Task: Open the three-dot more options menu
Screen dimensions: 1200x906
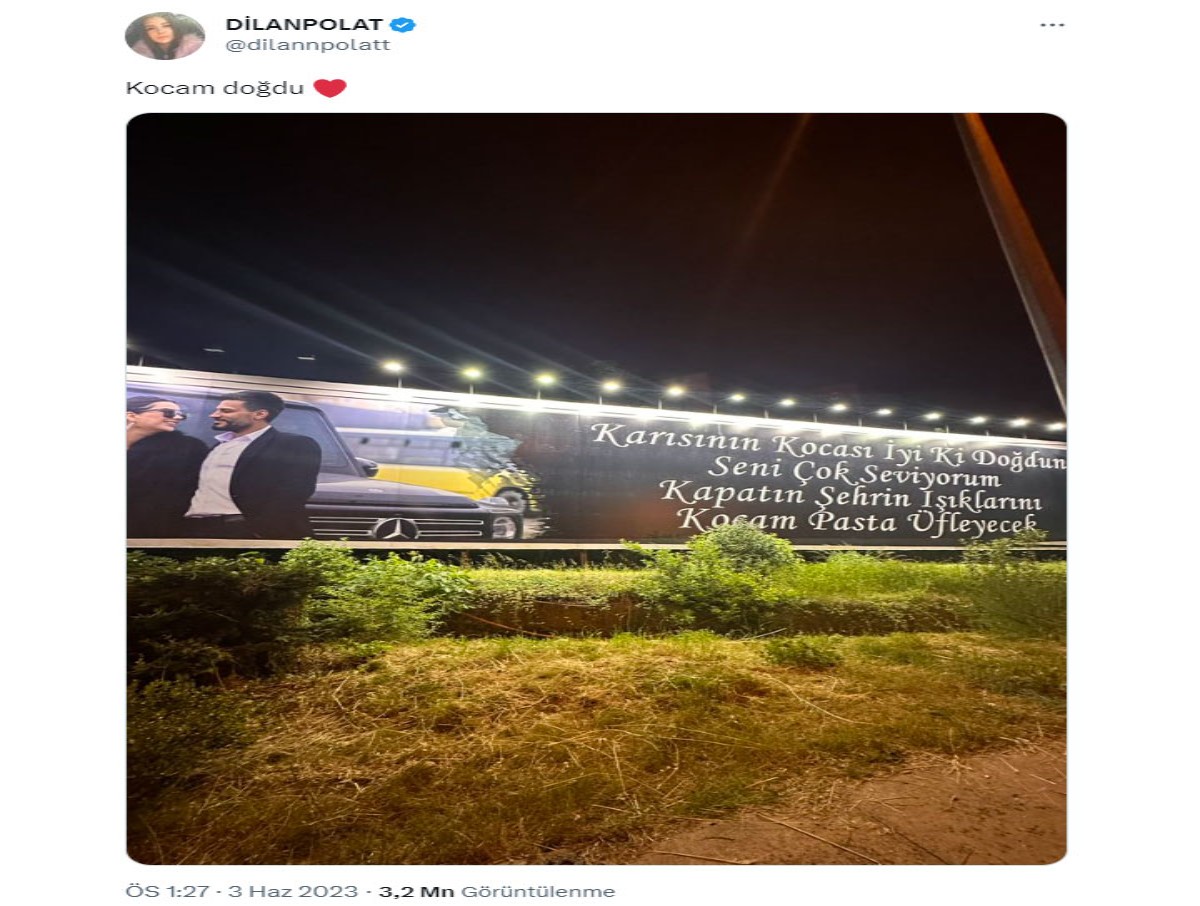Action: coord(1052,25)
